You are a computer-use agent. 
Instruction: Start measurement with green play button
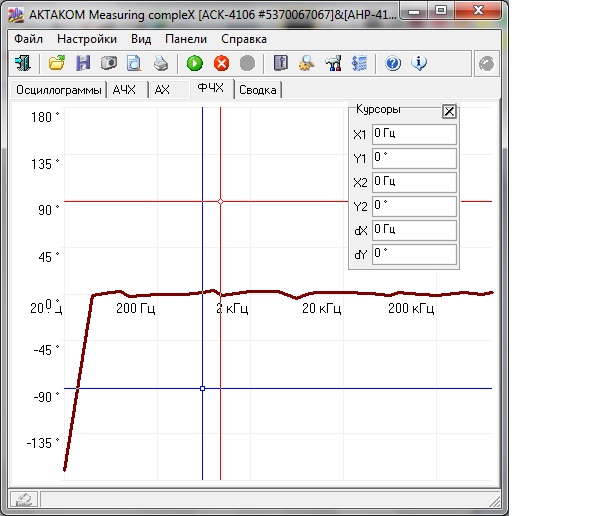195,63
